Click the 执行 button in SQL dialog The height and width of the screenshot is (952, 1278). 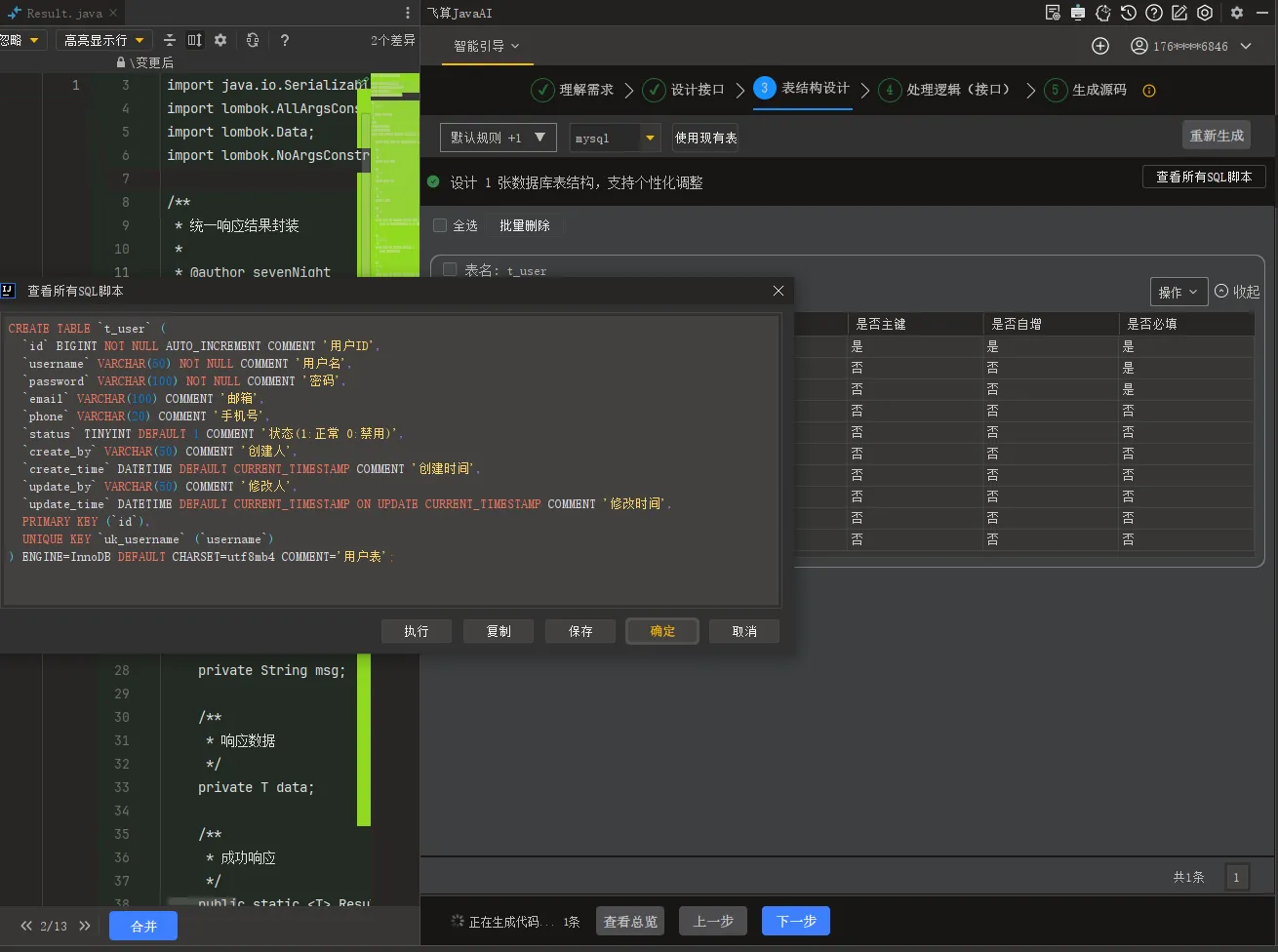coord(417,631)
